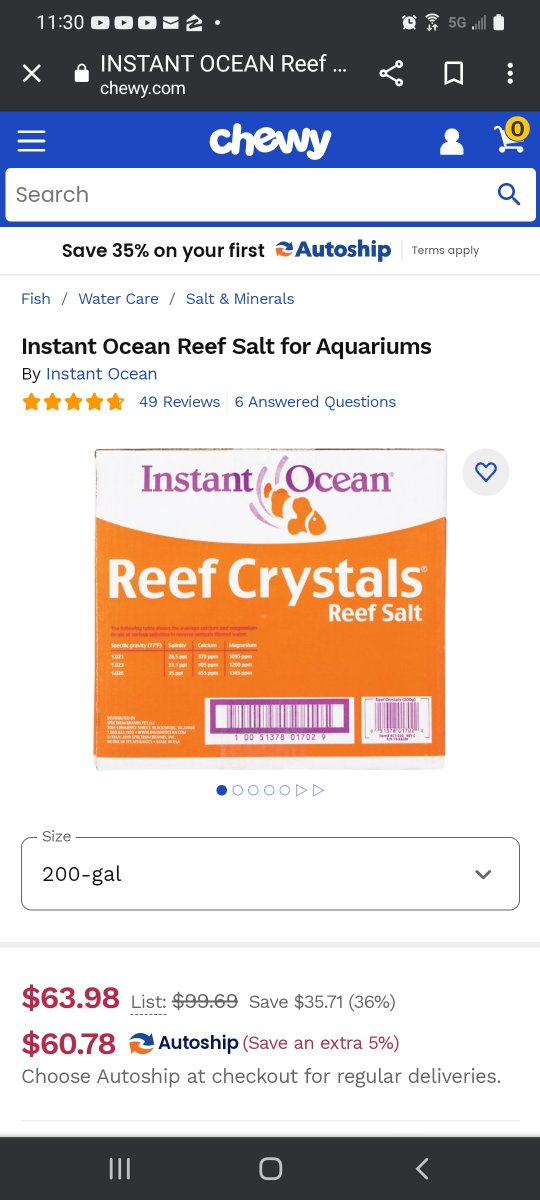View the 49 Reviews
Viewport: 540px width, 1200px height.
point(179,402)
